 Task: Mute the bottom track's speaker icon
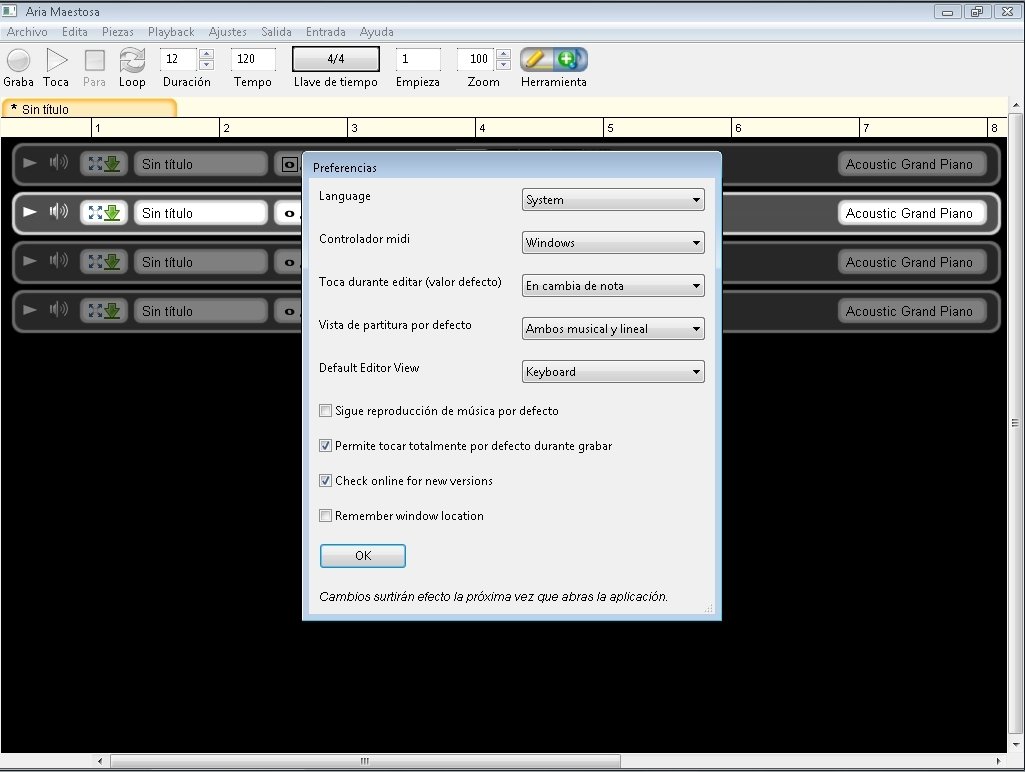pos(59,309)
